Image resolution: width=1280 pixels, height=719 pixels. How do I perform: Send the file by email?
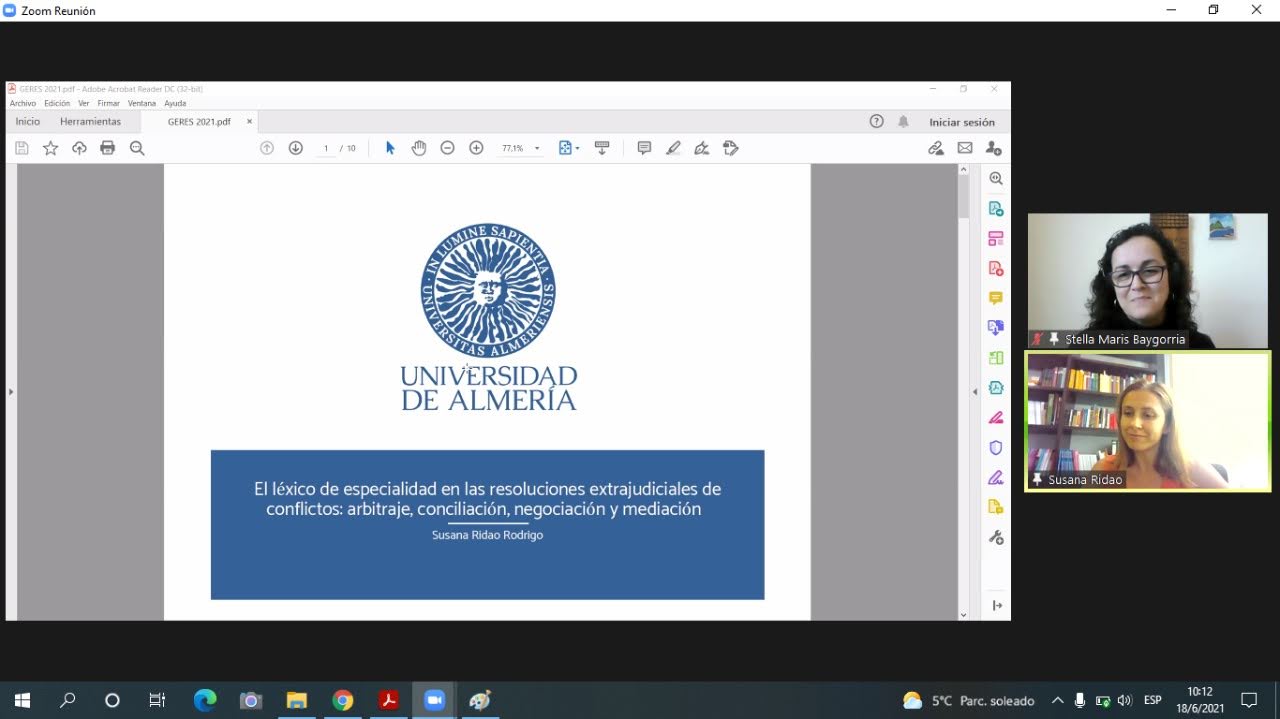965,148
